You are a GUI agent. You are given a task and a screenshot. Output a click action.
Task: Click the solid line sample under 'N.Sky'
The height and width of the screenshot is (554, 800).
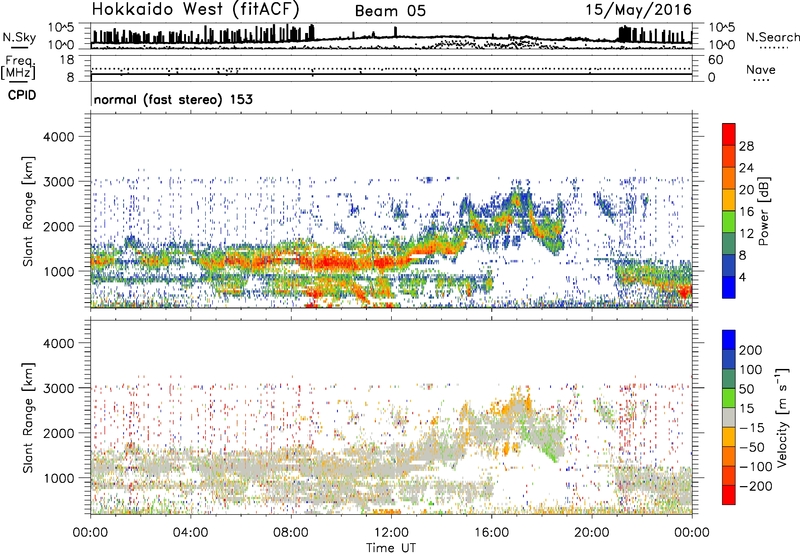click(x=19, y=47)
